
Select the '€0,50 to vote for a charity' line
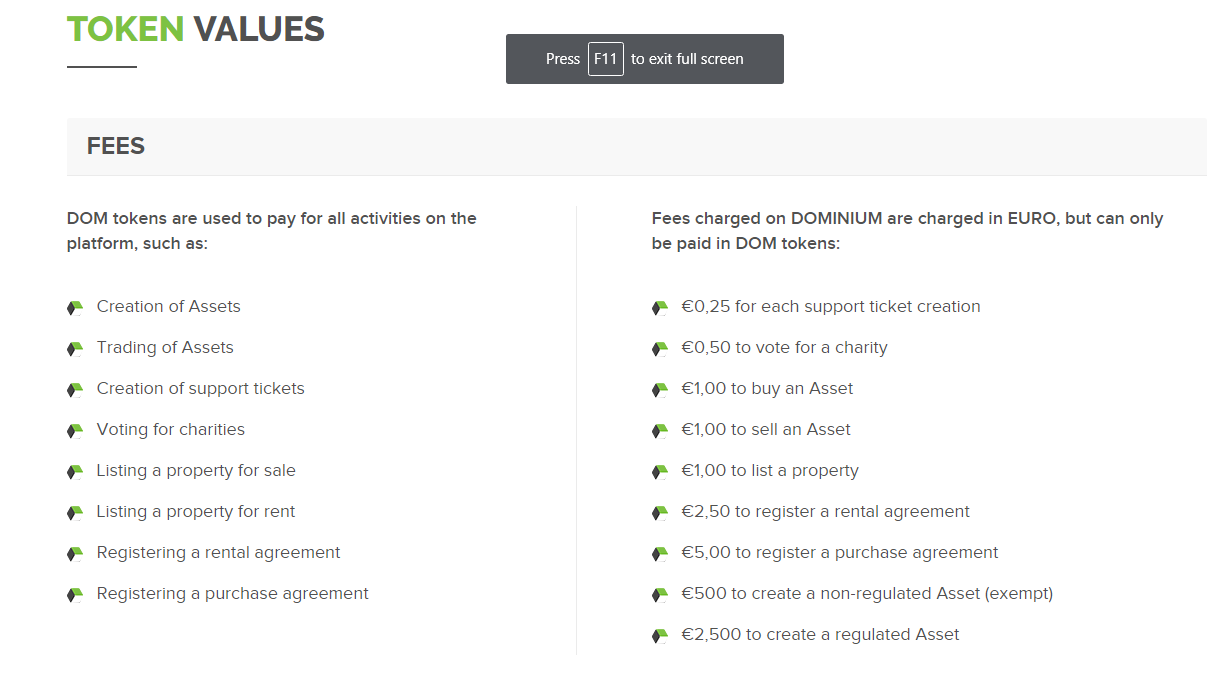pos(784,348)
